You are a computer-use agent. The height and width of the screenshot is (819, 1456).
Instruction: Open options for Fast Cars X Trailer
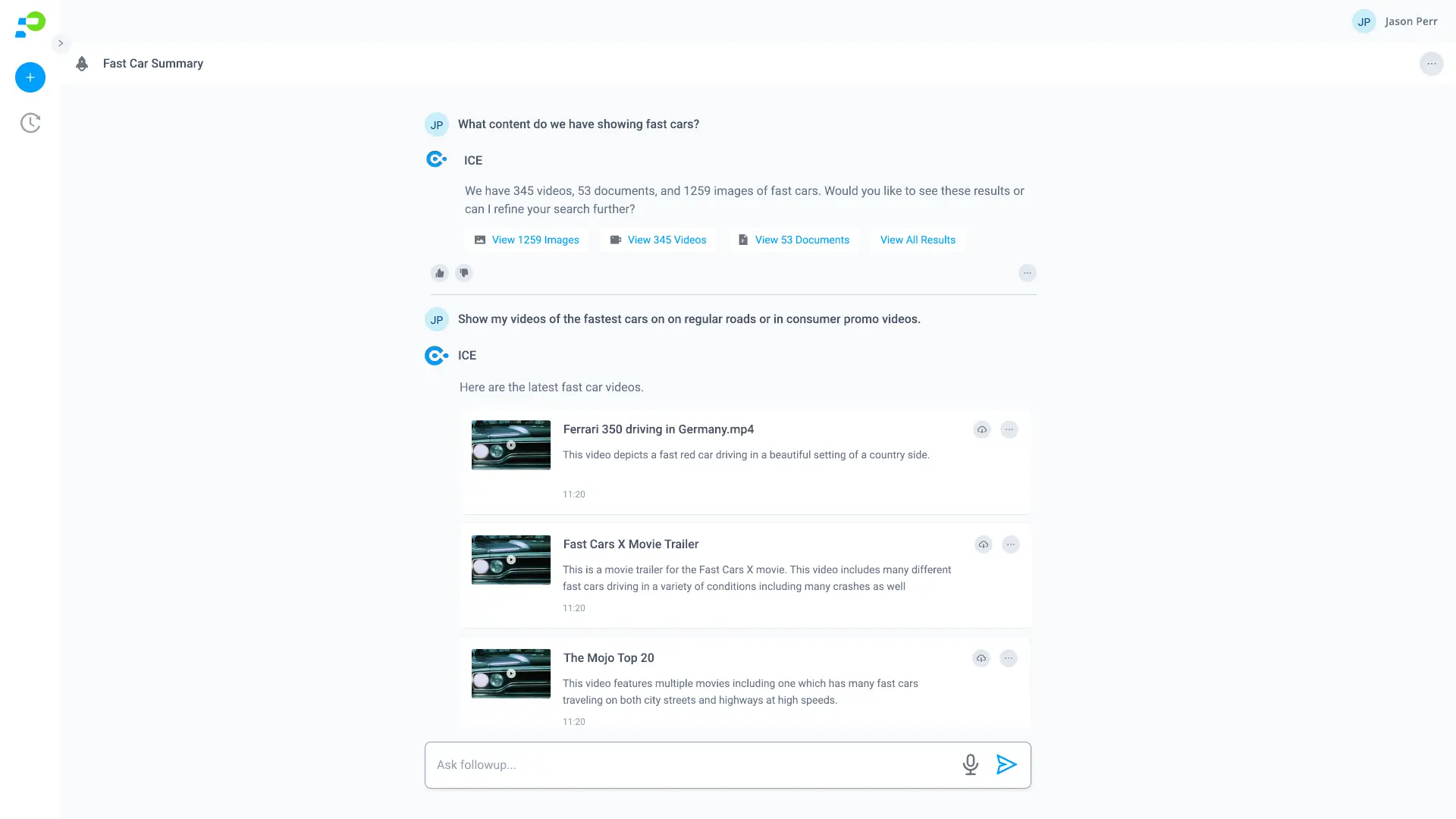[1010, 544]
